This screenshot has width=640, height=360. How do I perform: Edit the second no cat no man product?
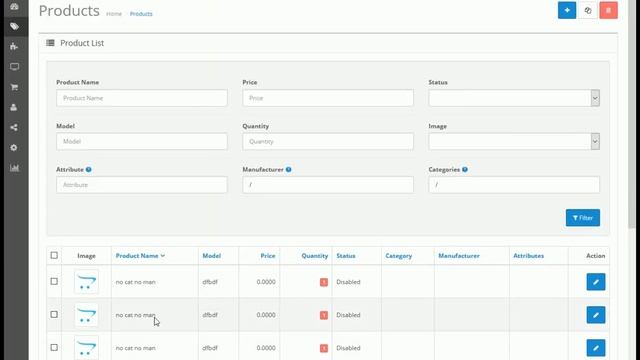[596, 315]
